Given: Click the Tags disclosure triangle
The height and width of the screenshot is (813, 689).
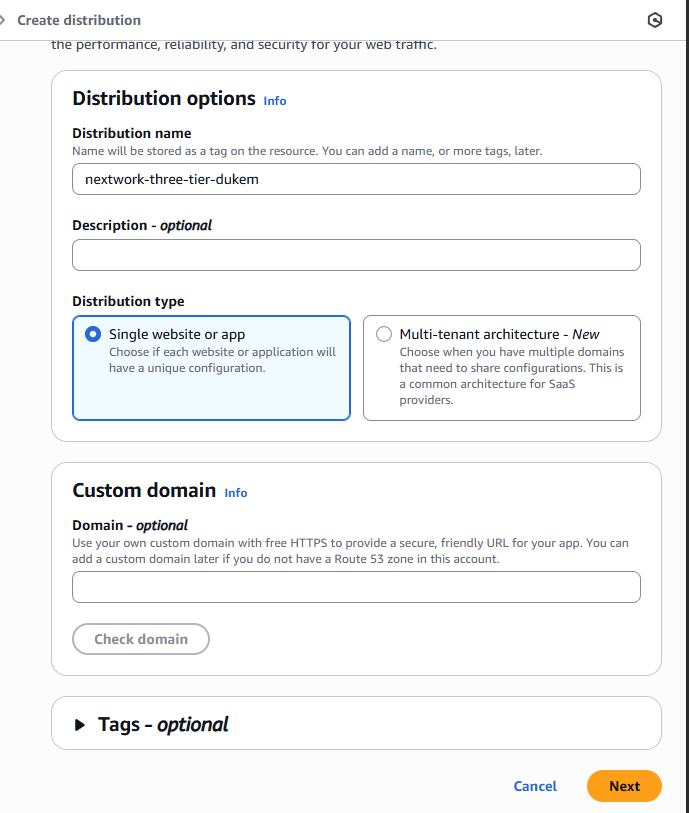Looking at the screenshot, I should [80, 725].
